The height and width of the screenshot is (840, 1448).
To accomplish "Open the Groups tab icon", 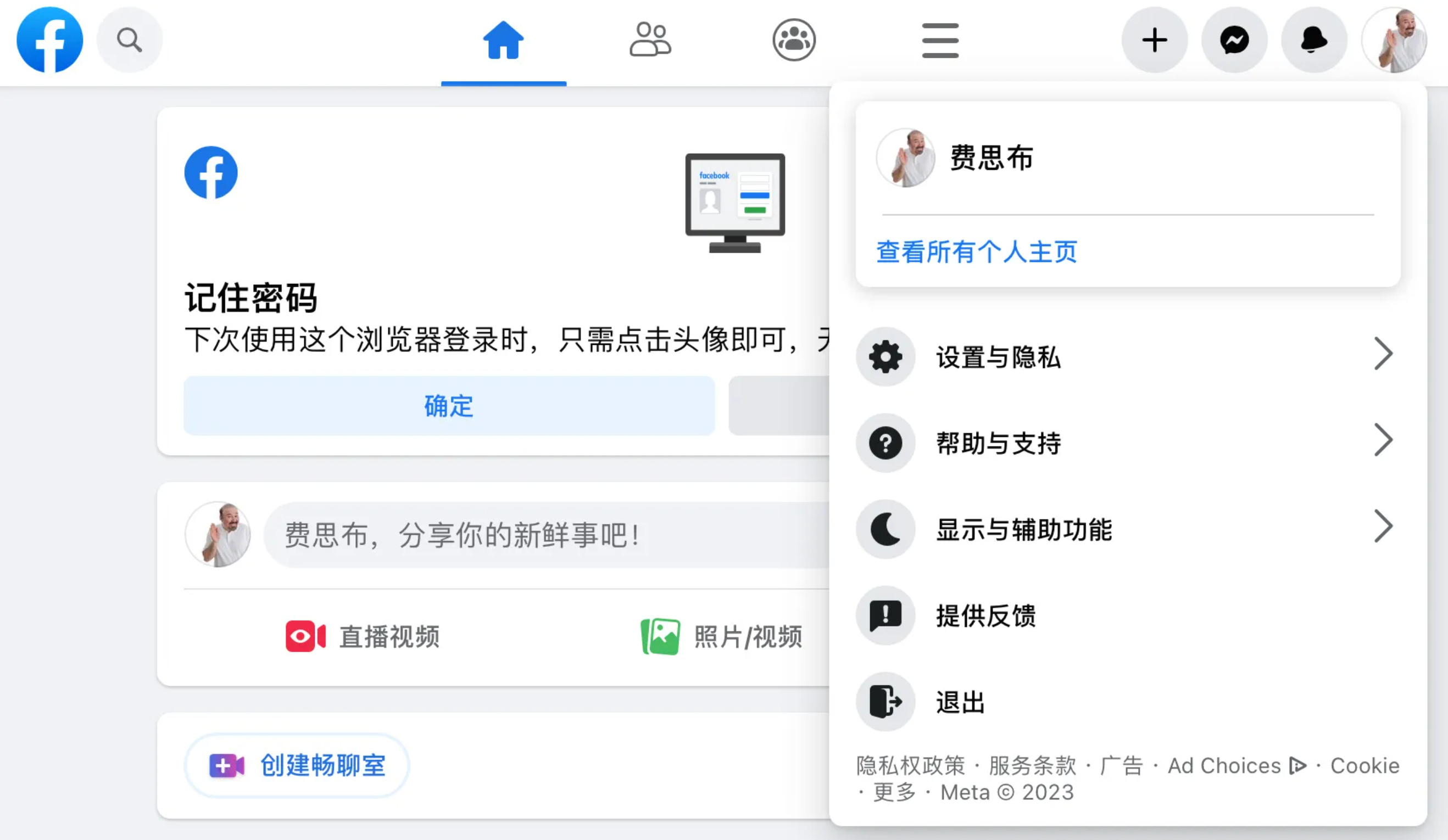I will pos(794,40).
